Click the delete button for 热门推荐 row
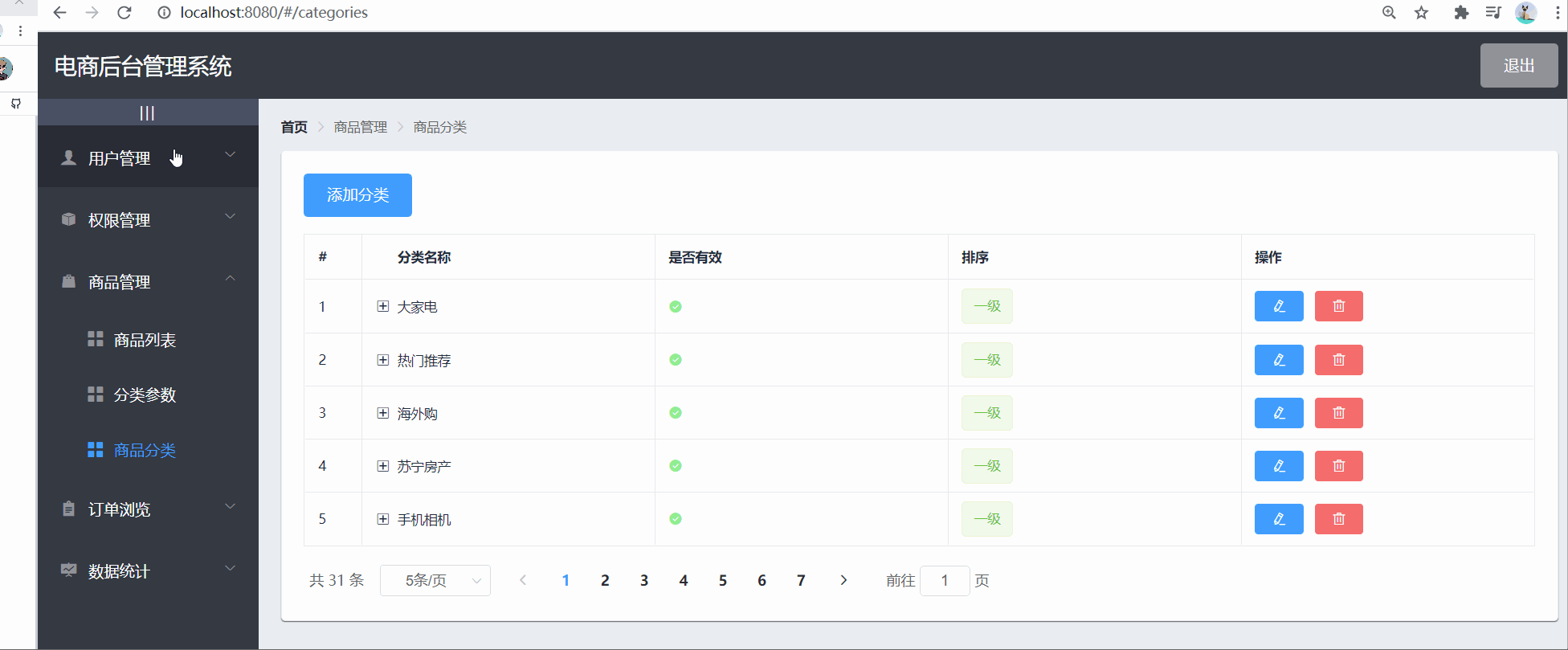1568x650 pixels. (x=1339, y=360)
